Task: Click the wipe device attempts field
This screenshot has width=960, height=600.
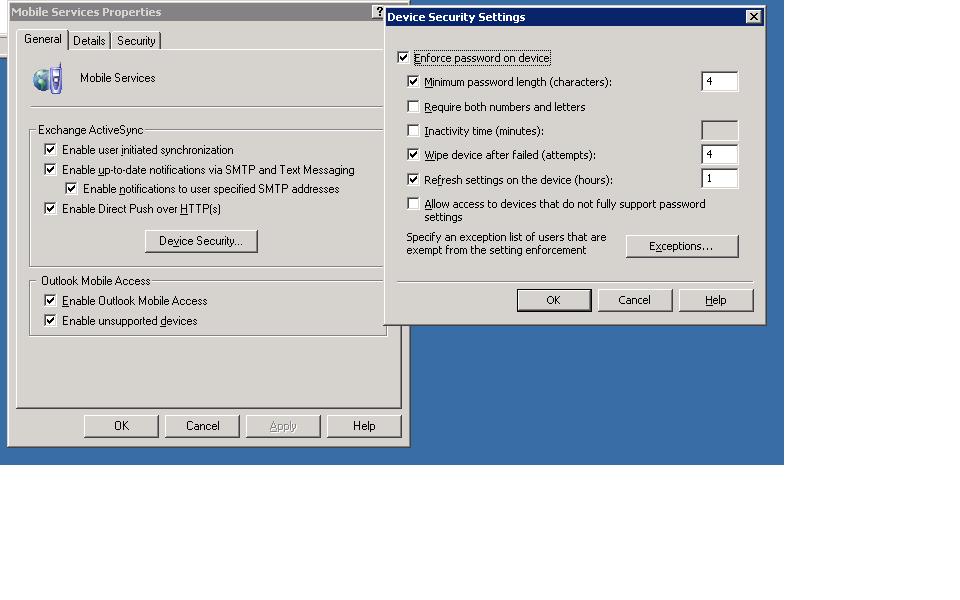Action: 719,154
